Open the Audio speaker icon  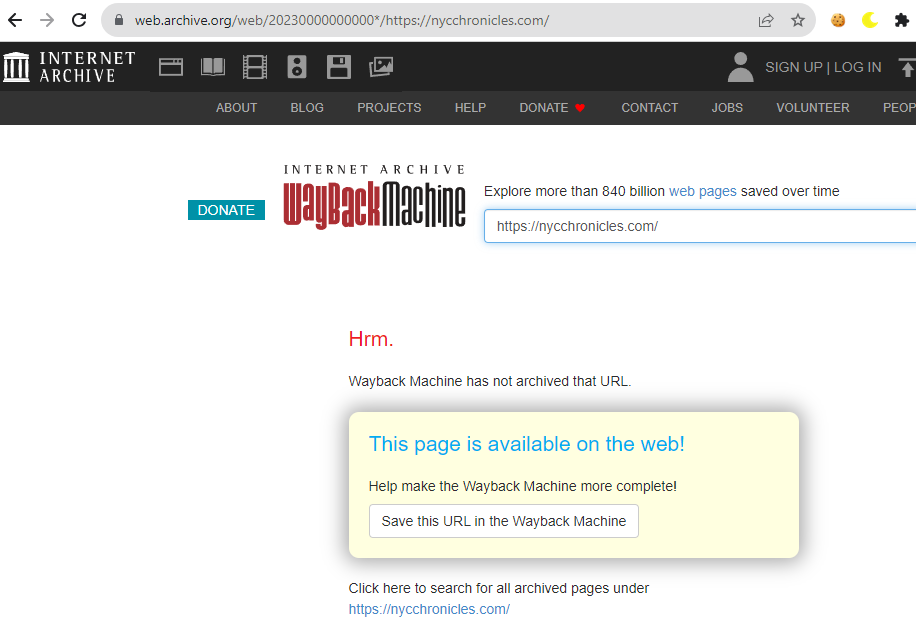297,67
